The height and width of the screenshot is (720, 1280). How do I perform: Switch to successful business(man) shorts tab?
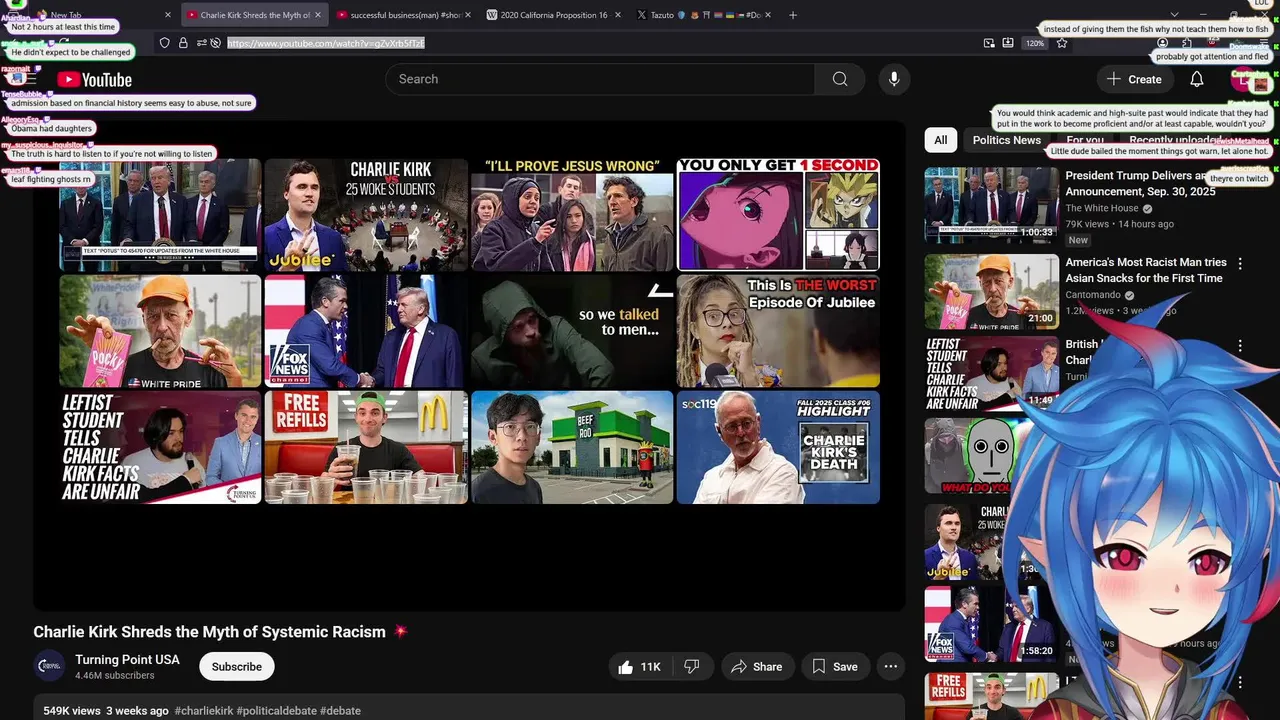pos(405,15)
